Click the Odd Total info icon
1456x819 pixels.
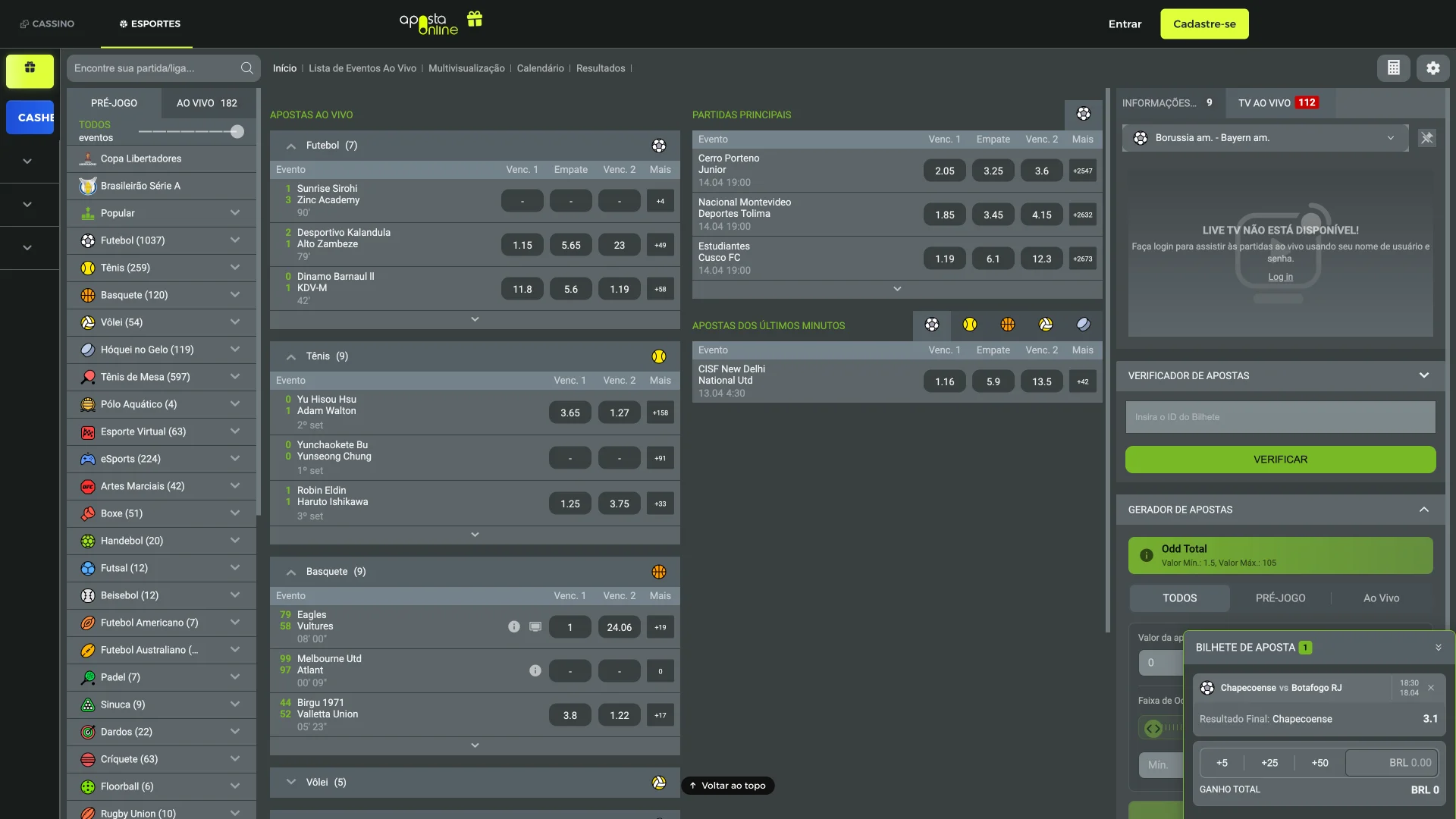[x=1147, y=555]
